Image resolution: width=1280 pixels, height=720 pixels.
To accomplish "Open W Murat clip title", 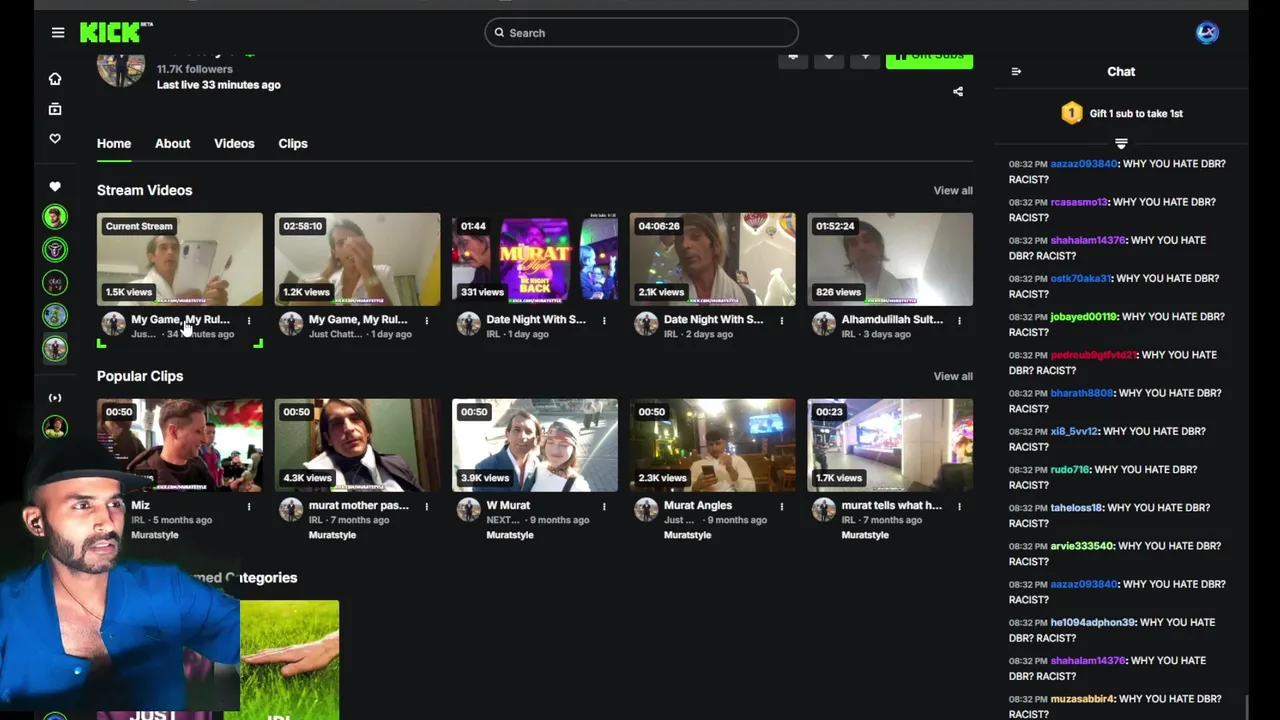I will pyautogui.click(x=508, y=506).
